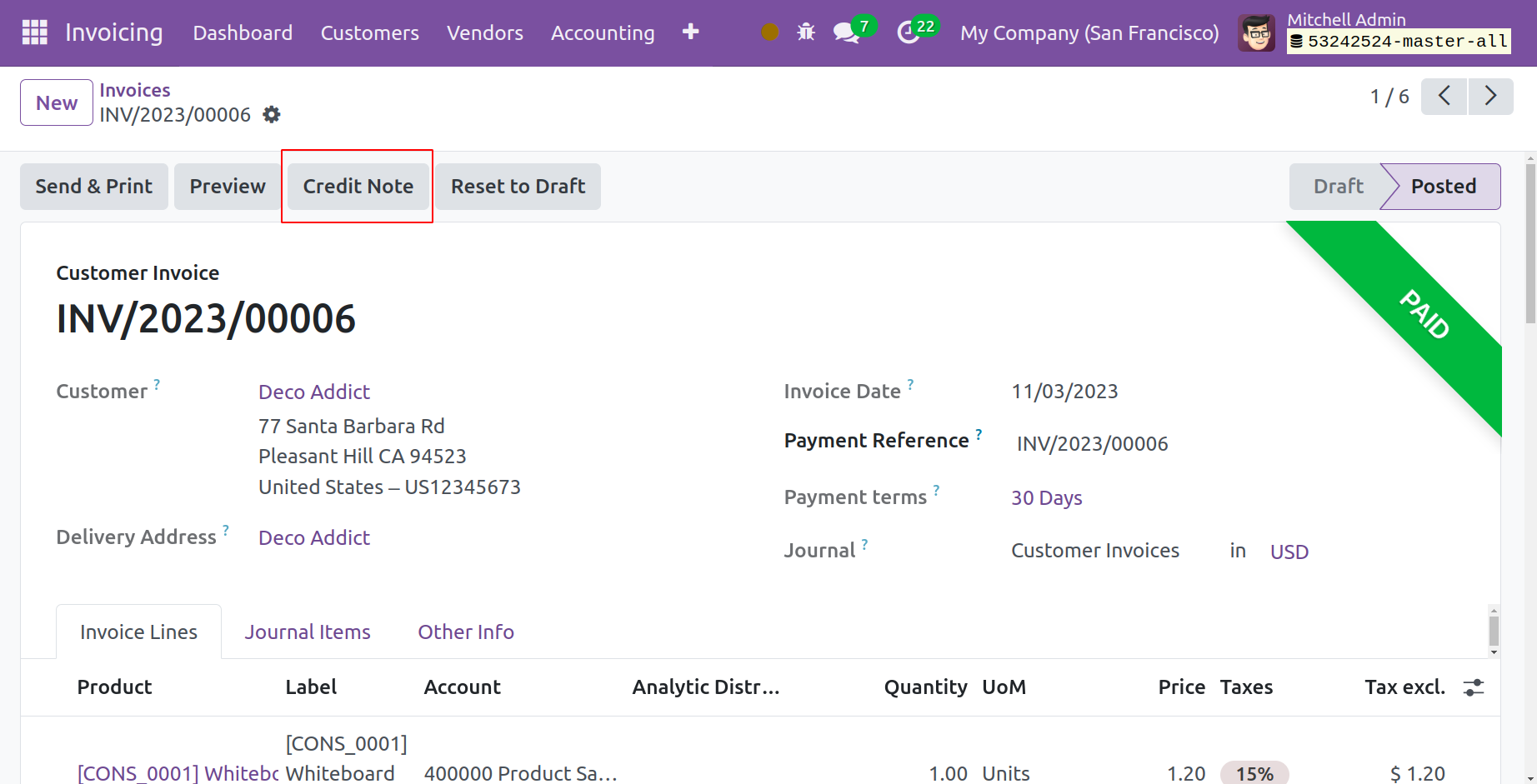Viewport: 1537px width, 784px height.
Task: Click the Invoices breadcrumb link
Action: pyautogui.click(x=135, y=90)
